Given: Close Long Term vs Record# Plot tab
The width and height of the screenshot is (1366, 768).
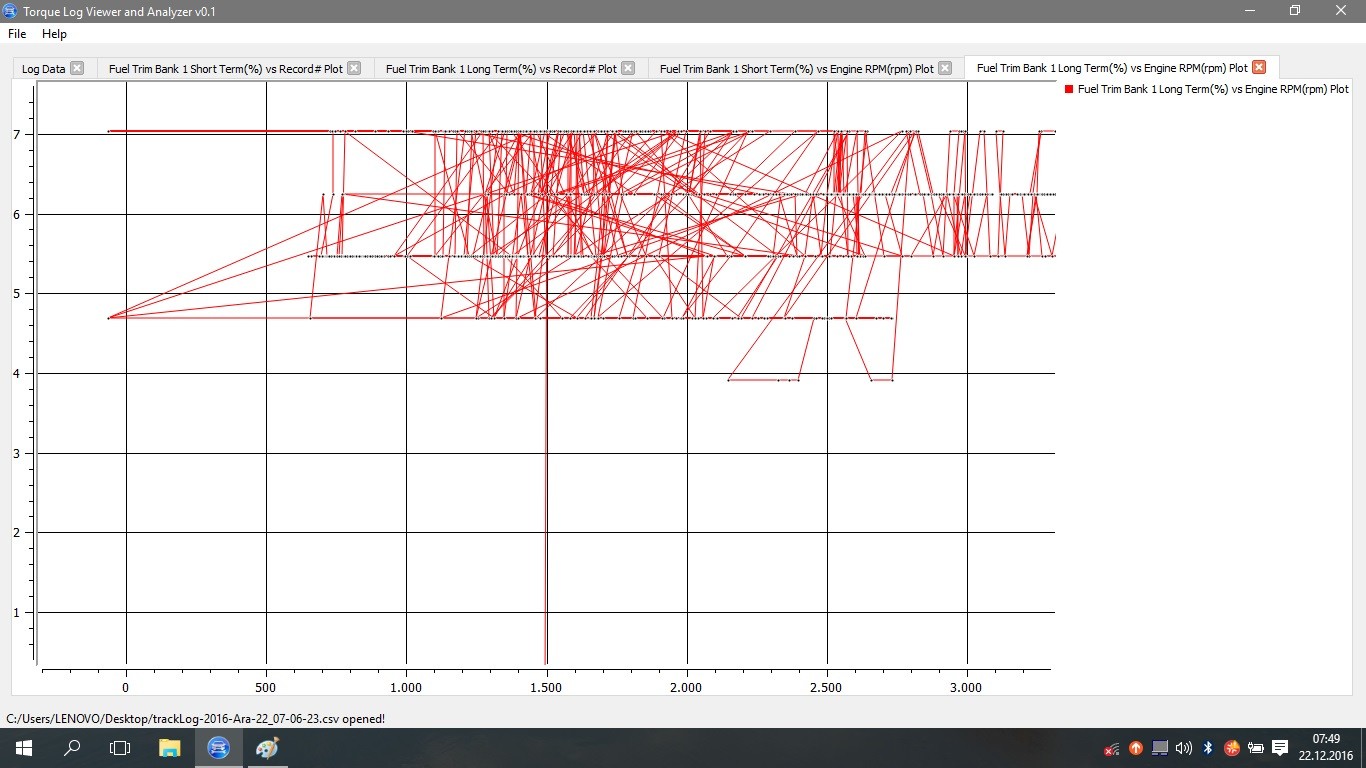Looking at the screenshot, I should (628, 69).
